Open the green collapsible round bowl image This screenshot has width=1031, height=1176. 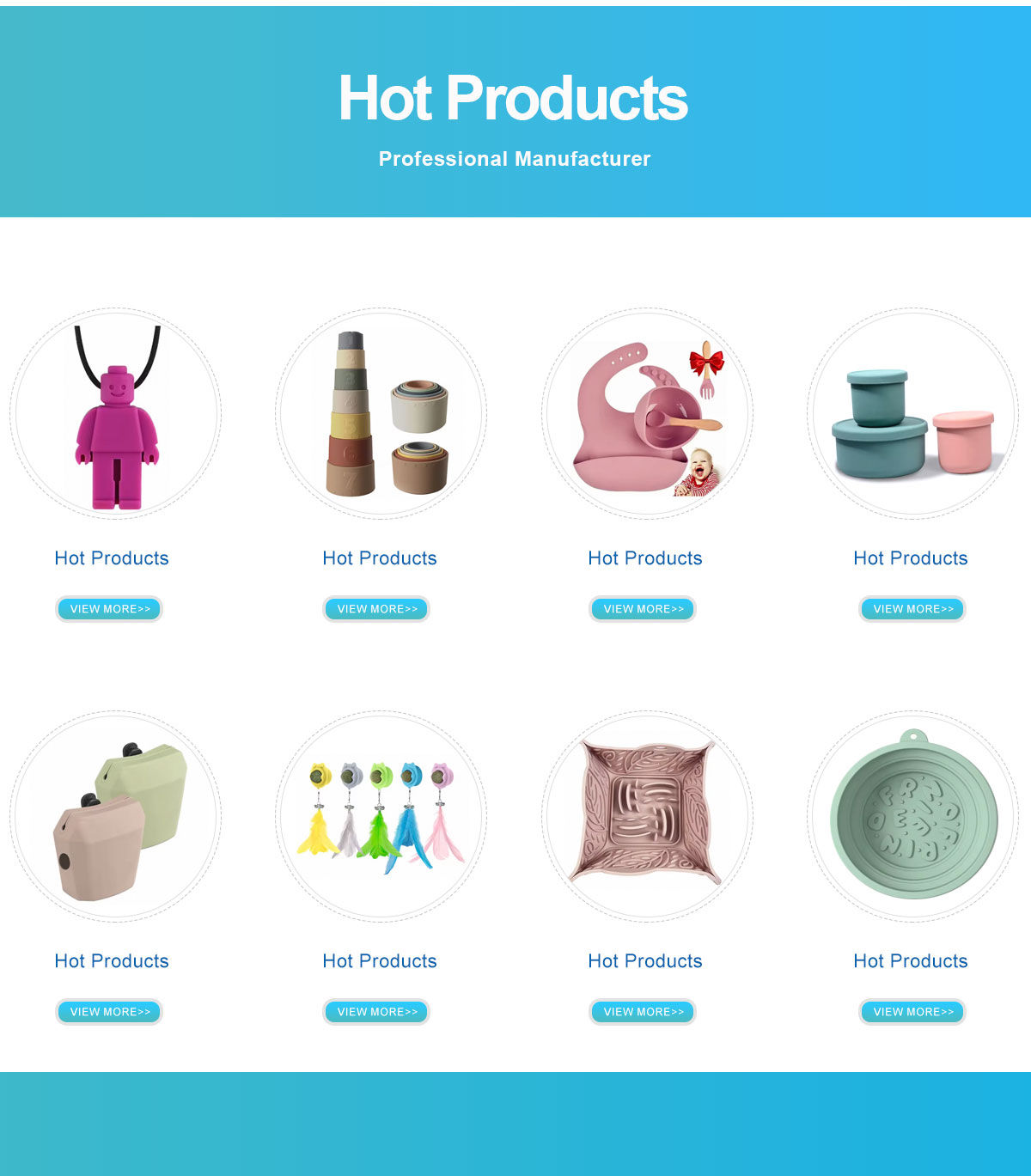pos(912,816)
